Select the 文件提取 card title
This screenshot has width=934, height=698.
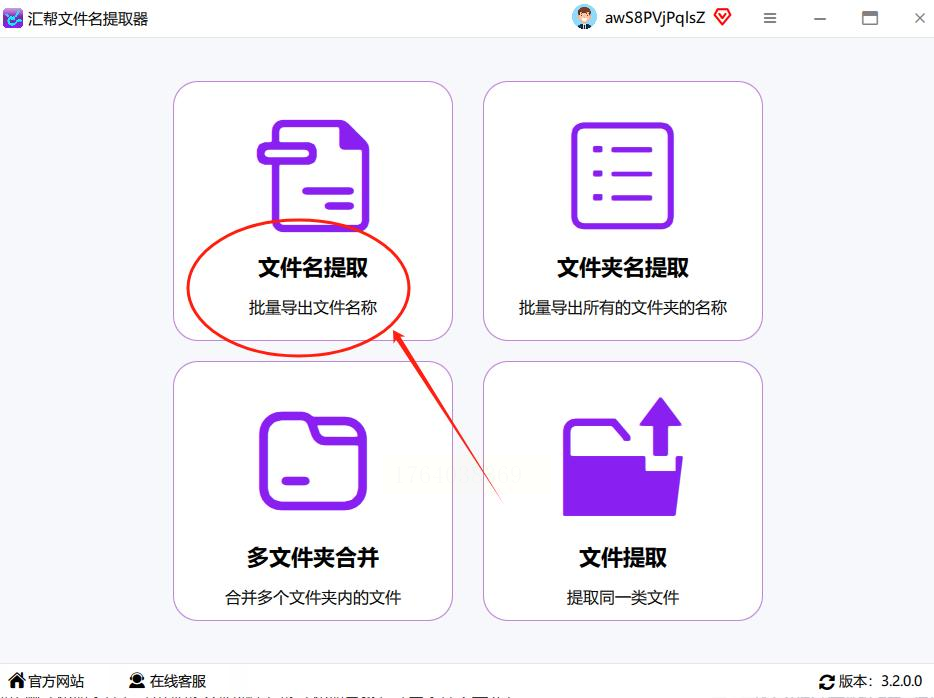click(622, 557)
